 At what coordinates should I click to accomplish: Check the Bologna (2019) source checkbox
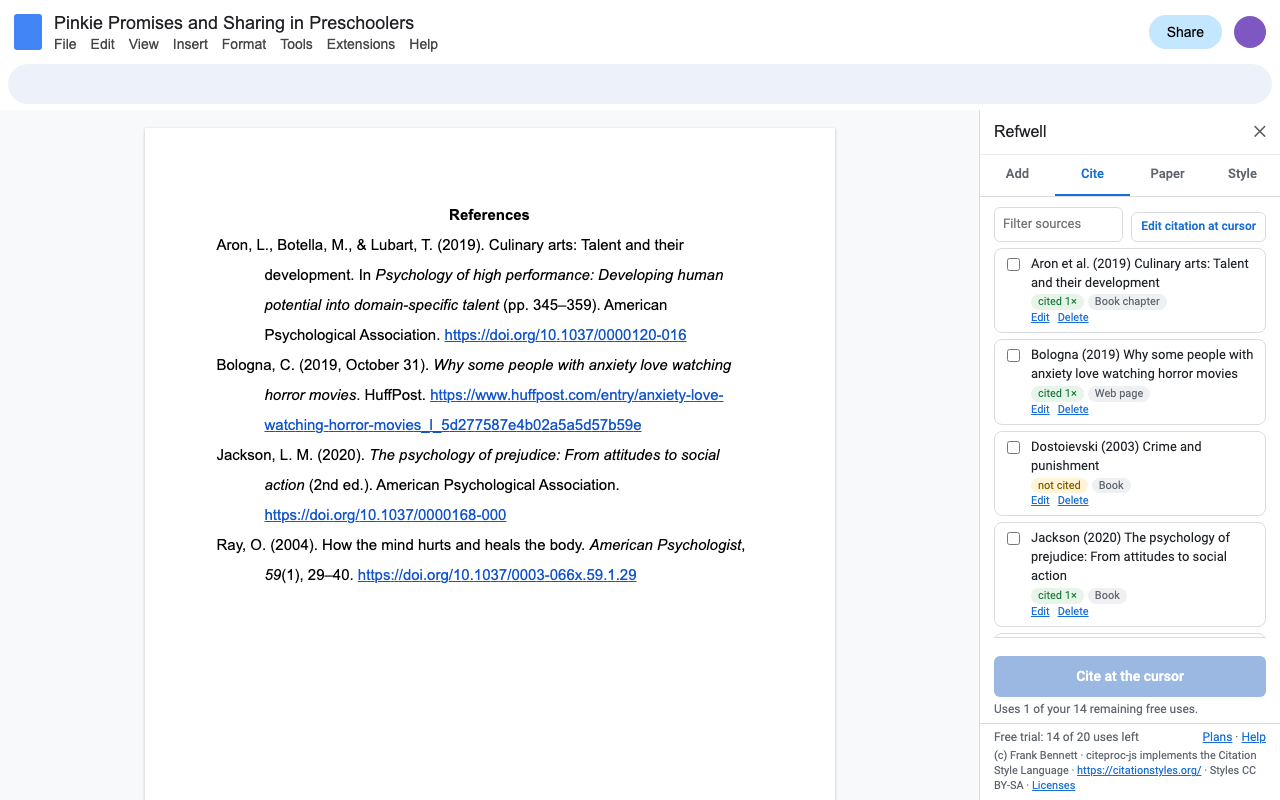point(1013,356)
